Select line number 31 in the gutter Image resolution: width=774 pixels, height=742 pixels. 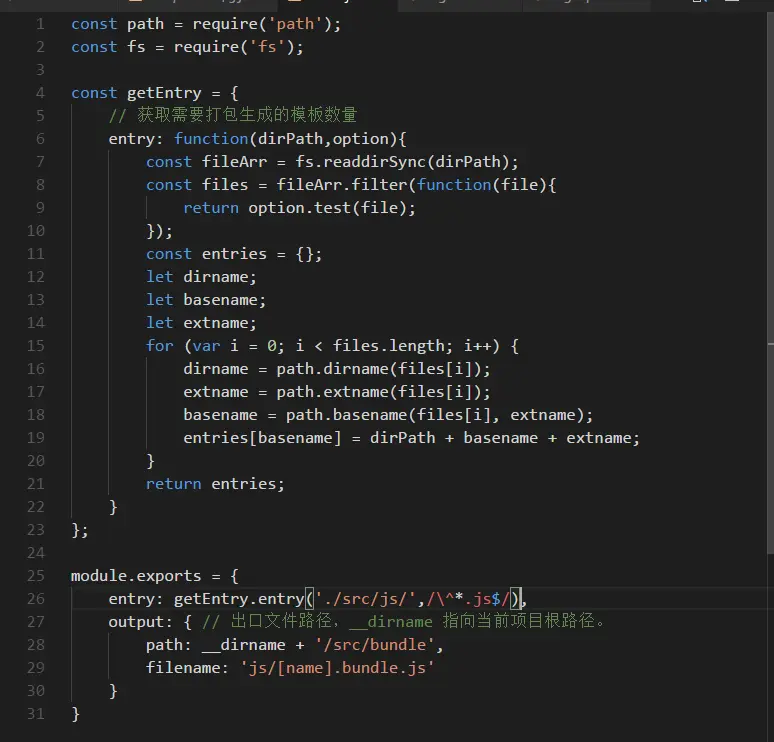pyautogui.click(x=36, y=714)
